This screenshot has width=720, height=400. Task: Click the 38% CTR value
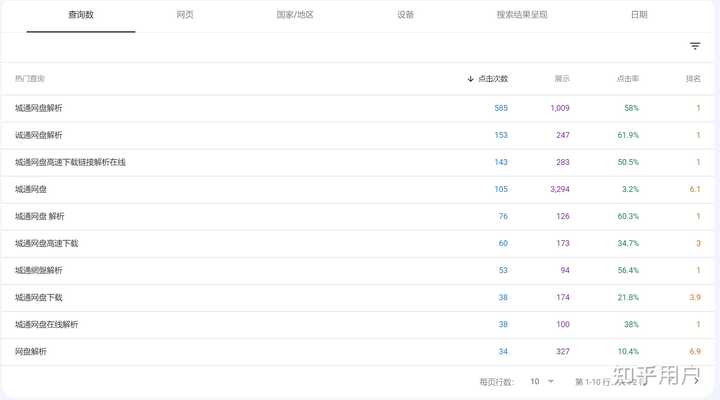pos(631,324)
